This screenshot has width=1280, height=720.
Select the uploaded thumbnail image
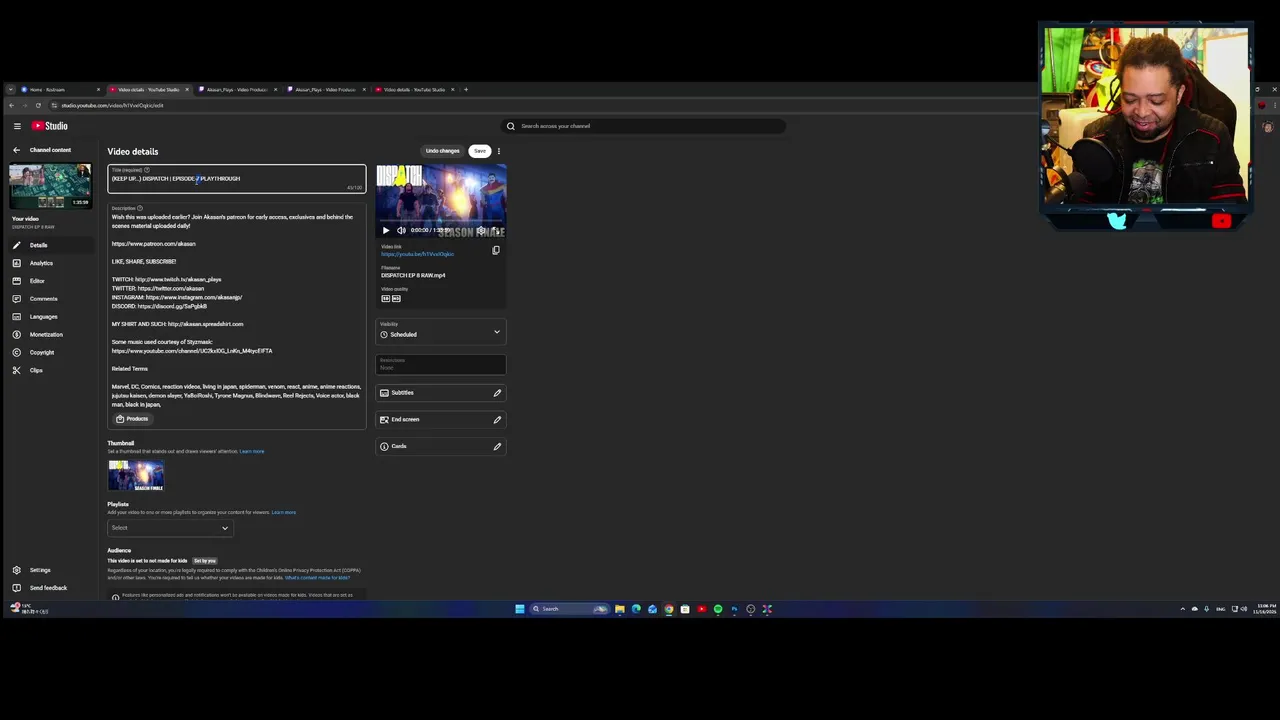[136, 475]
